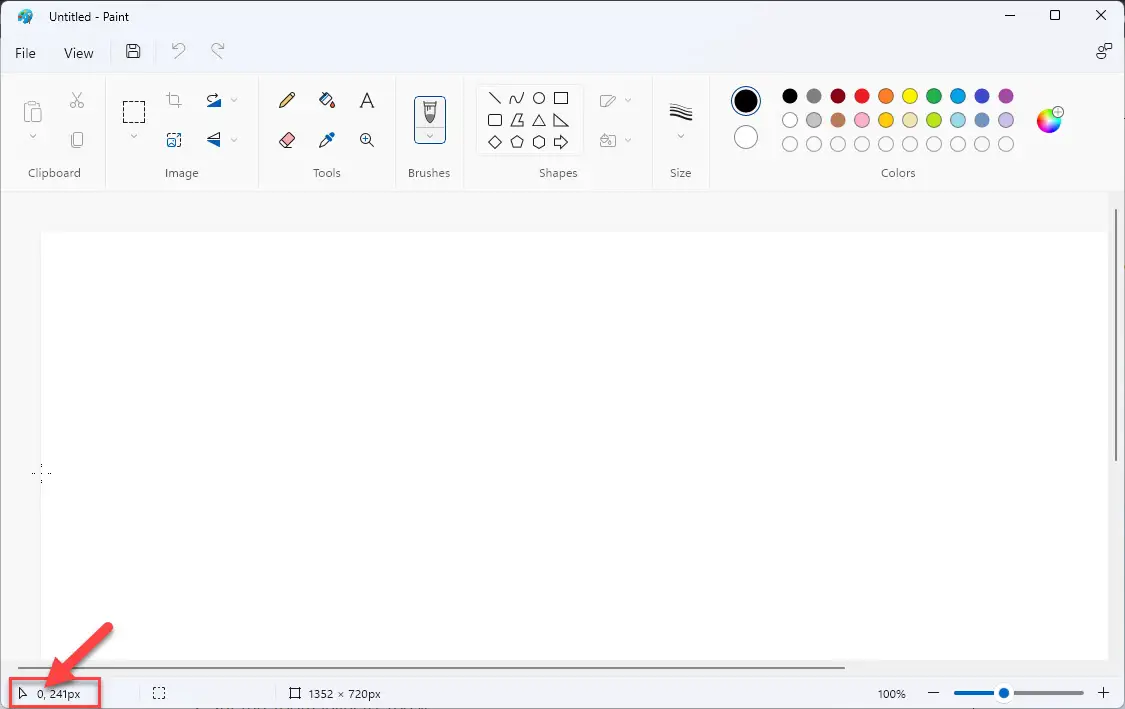Click the Resize and skew icon
The image size is (1125, 709).
(x=174, y=139)
